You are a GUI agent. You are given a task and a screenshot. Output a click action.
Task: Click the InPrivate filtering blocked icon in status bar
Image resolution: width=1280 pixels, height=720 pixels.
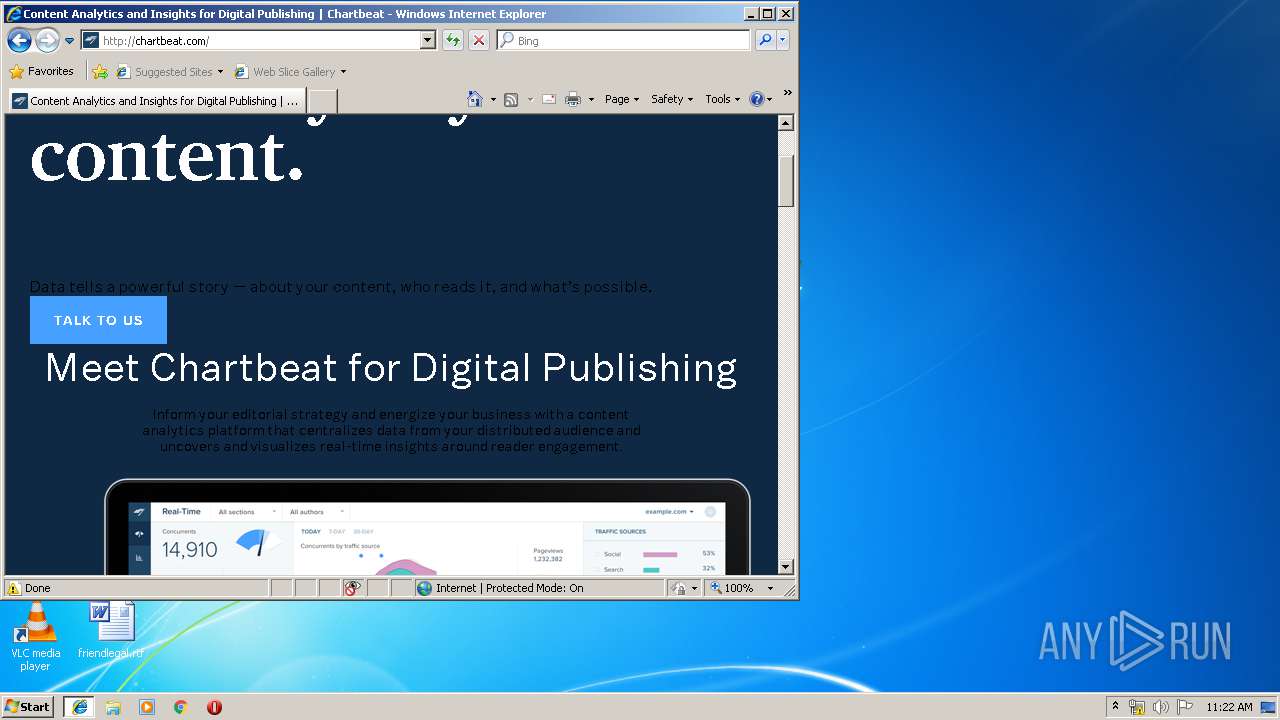point(352,588)
